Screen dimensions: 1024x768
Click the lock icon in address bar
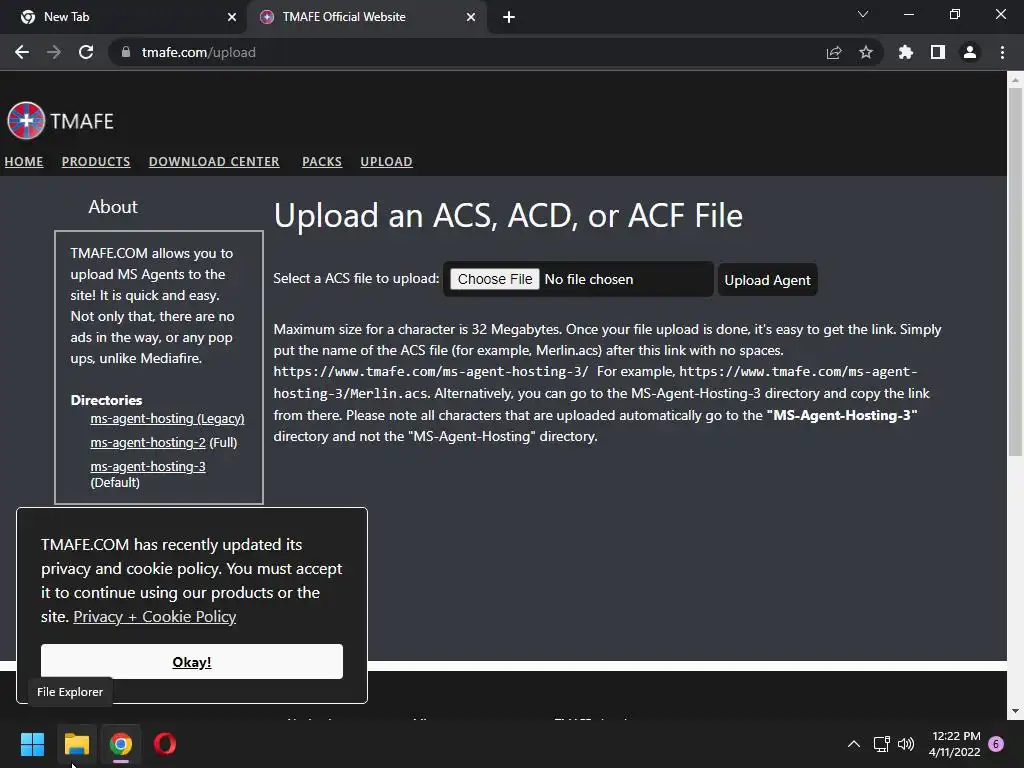tap(126, 52)
